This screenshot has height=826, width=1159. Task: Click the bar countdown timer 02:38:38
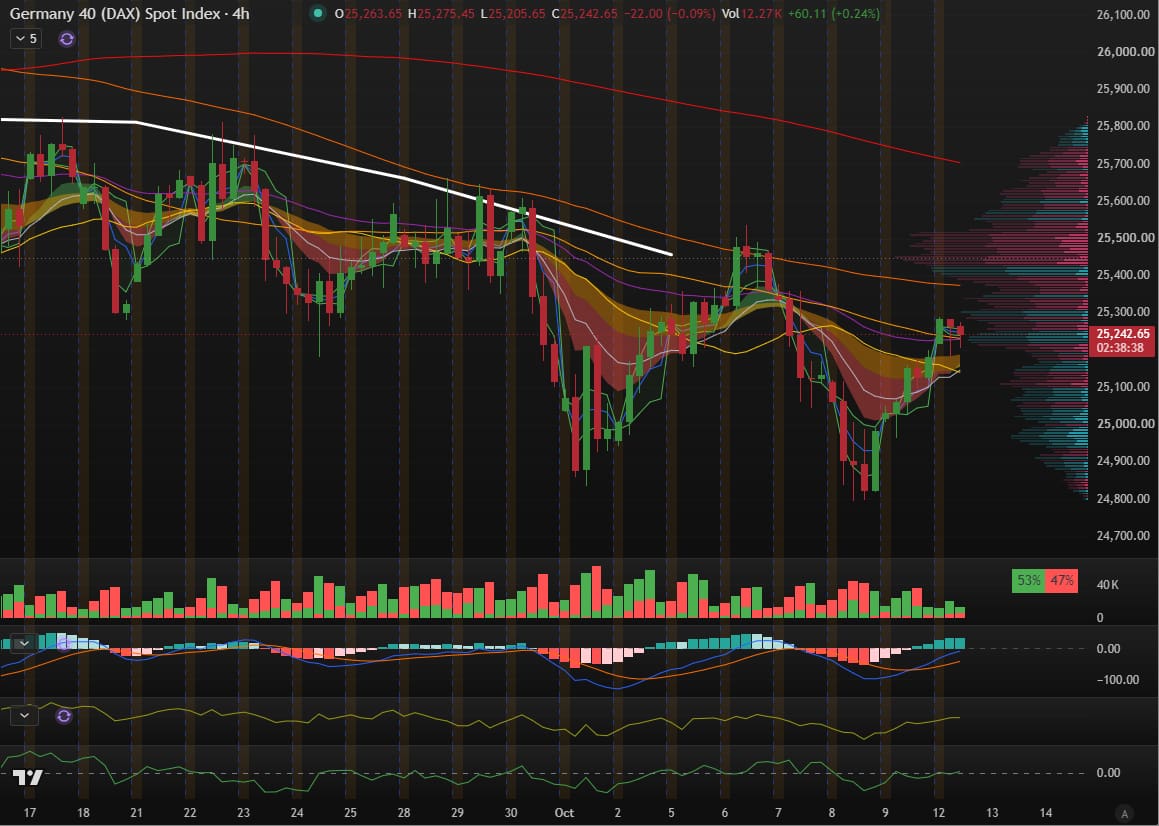(x=1121, y=348)
